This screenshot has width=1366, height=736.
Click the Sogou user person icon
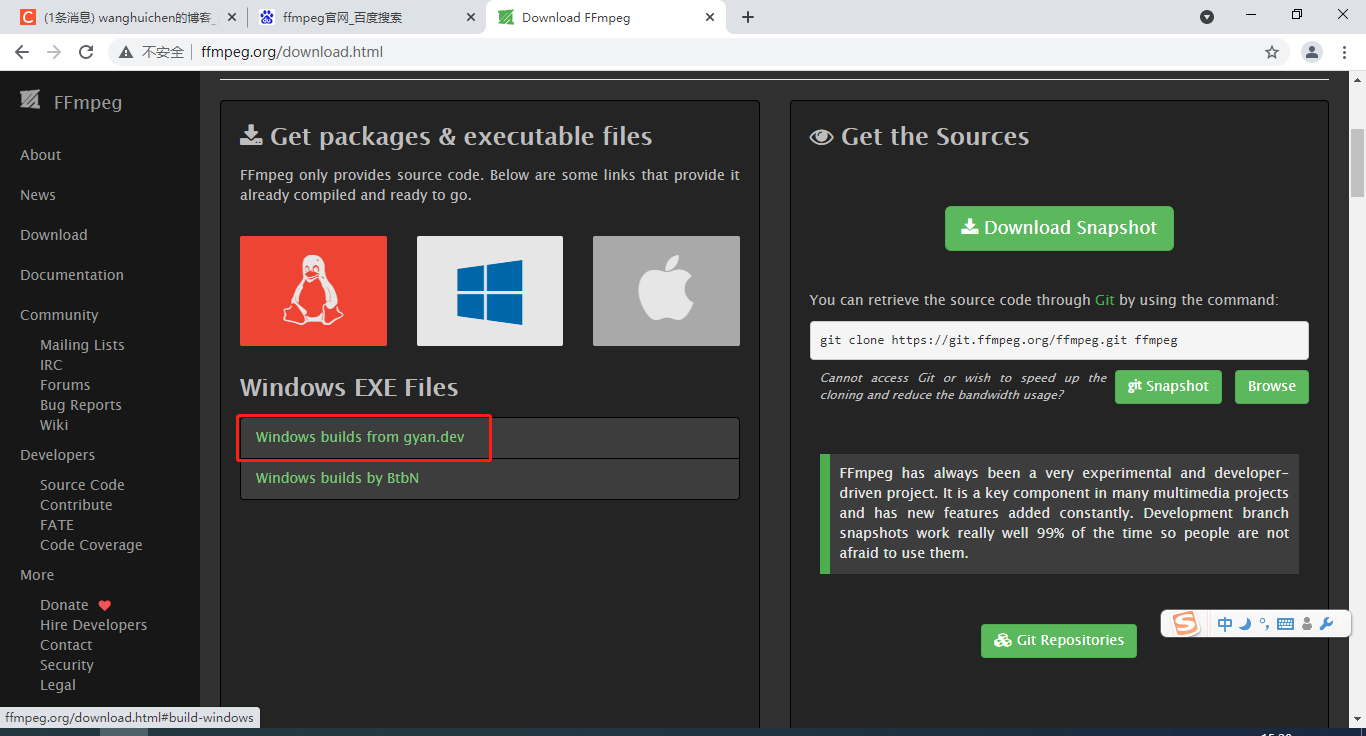[1307, 624]
